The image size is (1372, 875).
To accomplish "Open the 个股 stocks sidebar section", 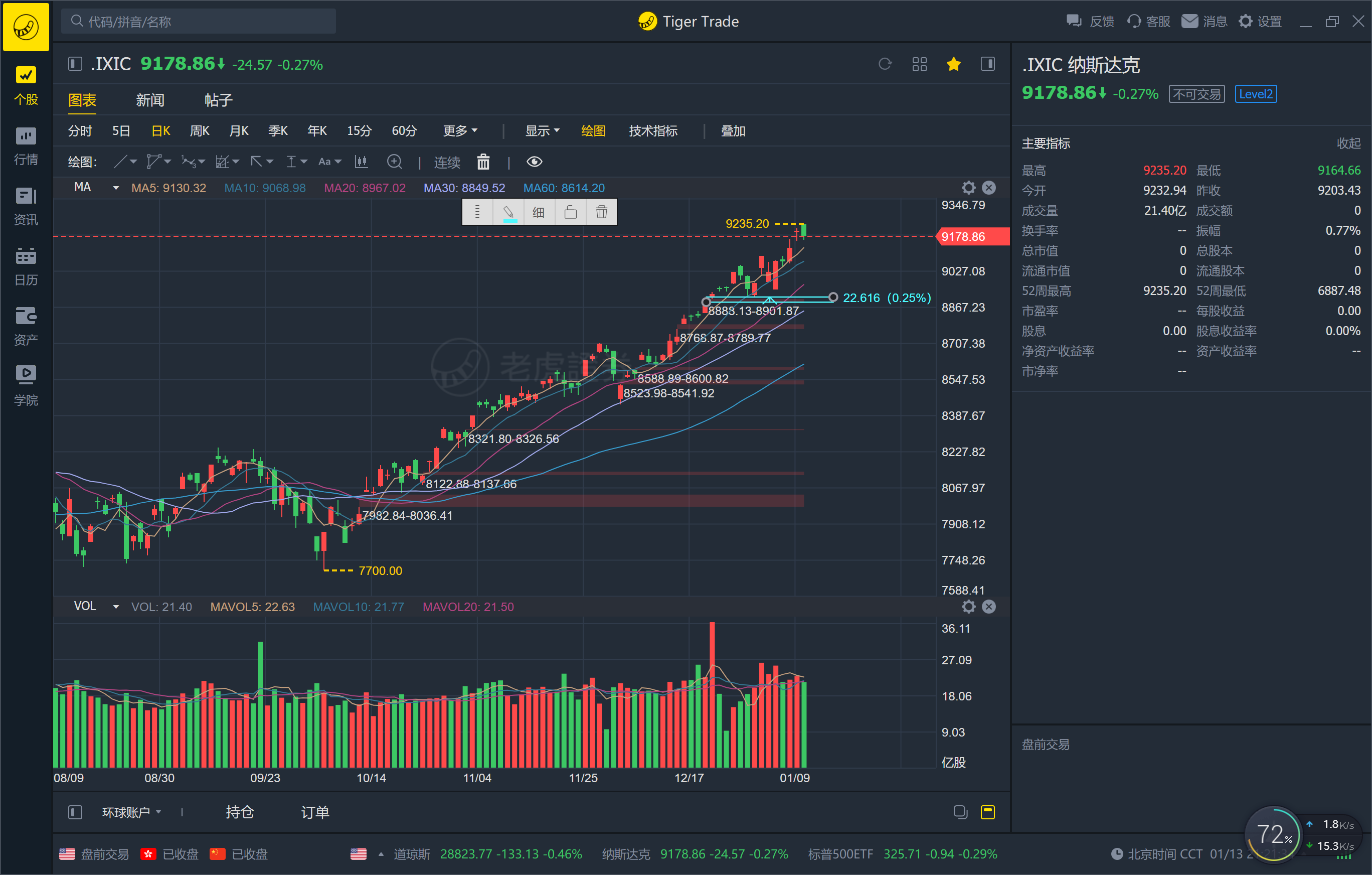I will [26, 87].
